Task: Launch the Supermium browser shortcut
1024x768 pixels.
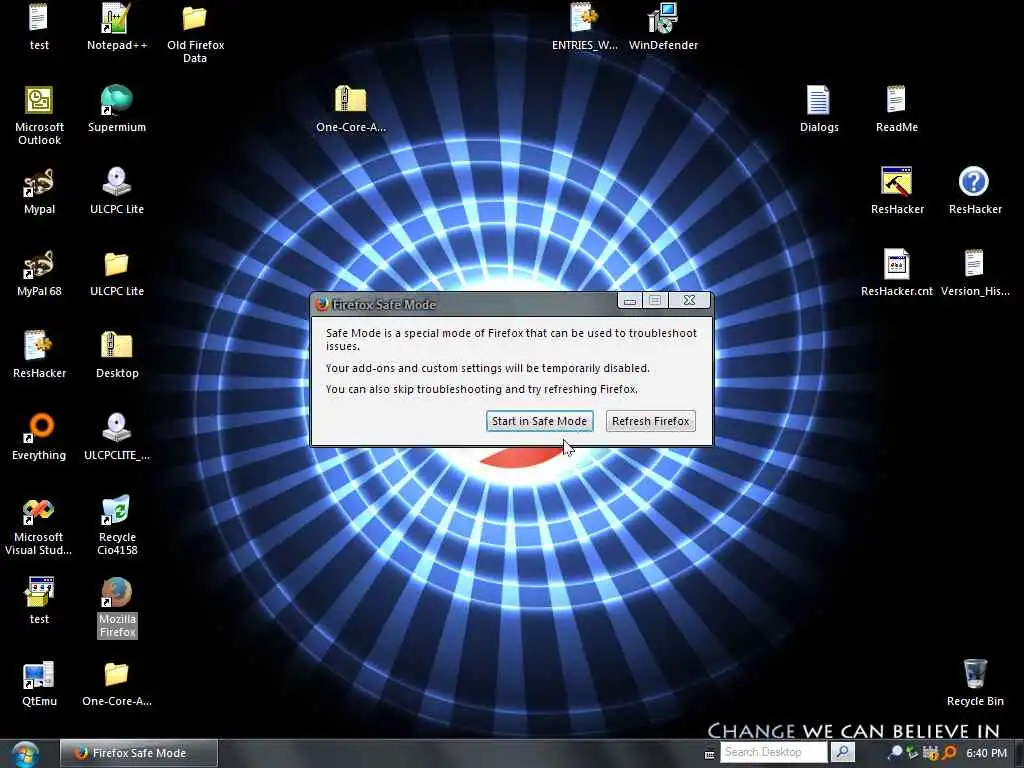Action: pyautogui.click(x=117, y=109)
